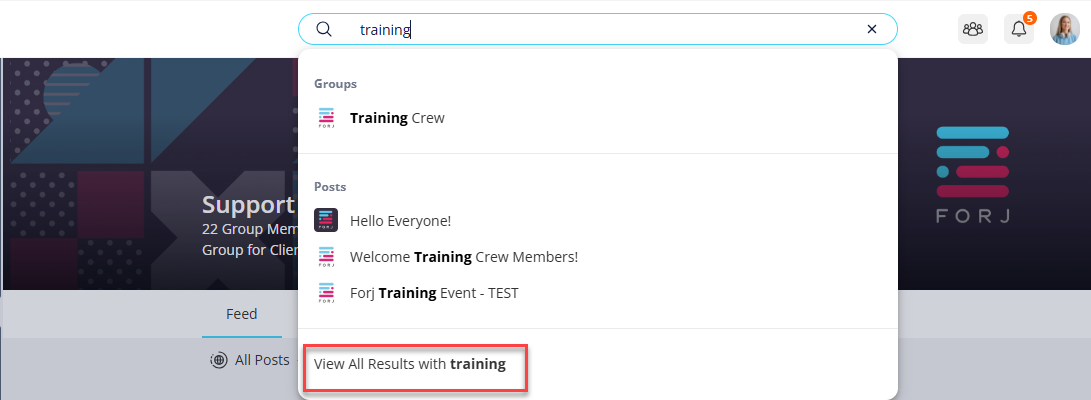Open the groups people icon
The image size is (1091, 400).
click(x=973, y=29)
